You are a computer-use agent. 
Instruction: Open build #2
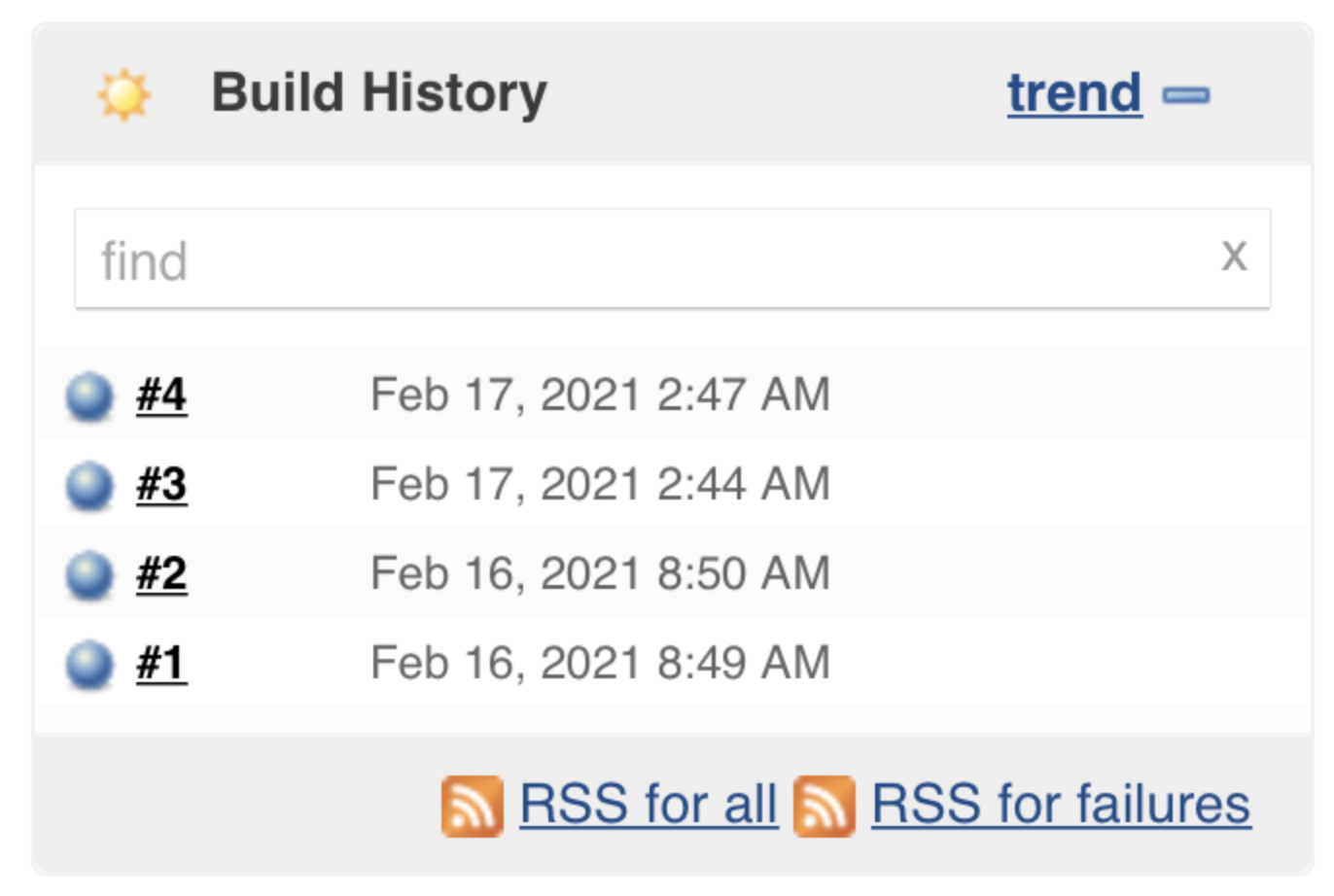161,574
